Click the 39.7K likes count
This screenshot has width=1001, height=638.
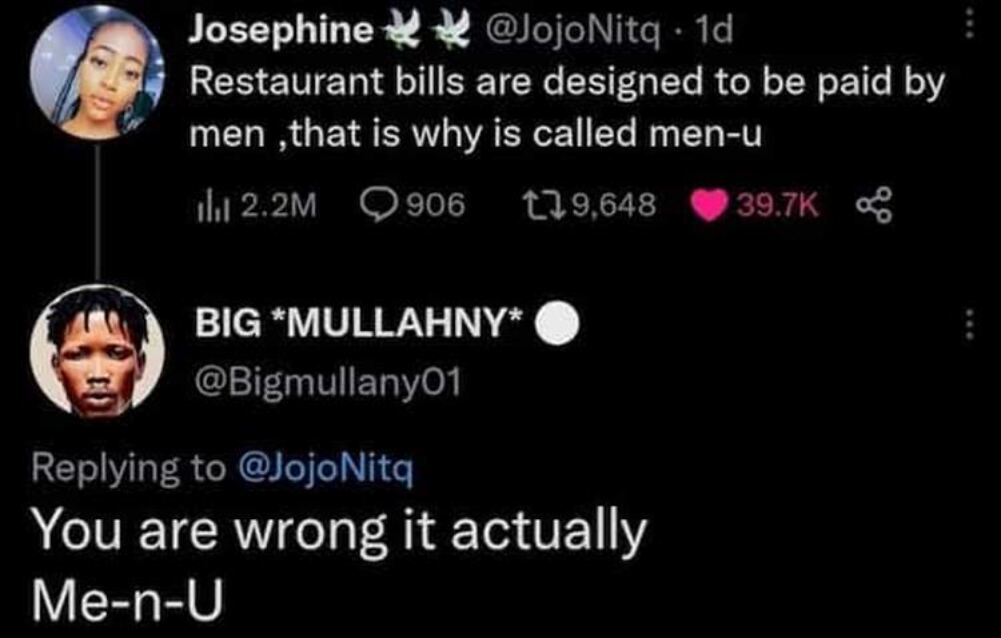pos(777,206)
